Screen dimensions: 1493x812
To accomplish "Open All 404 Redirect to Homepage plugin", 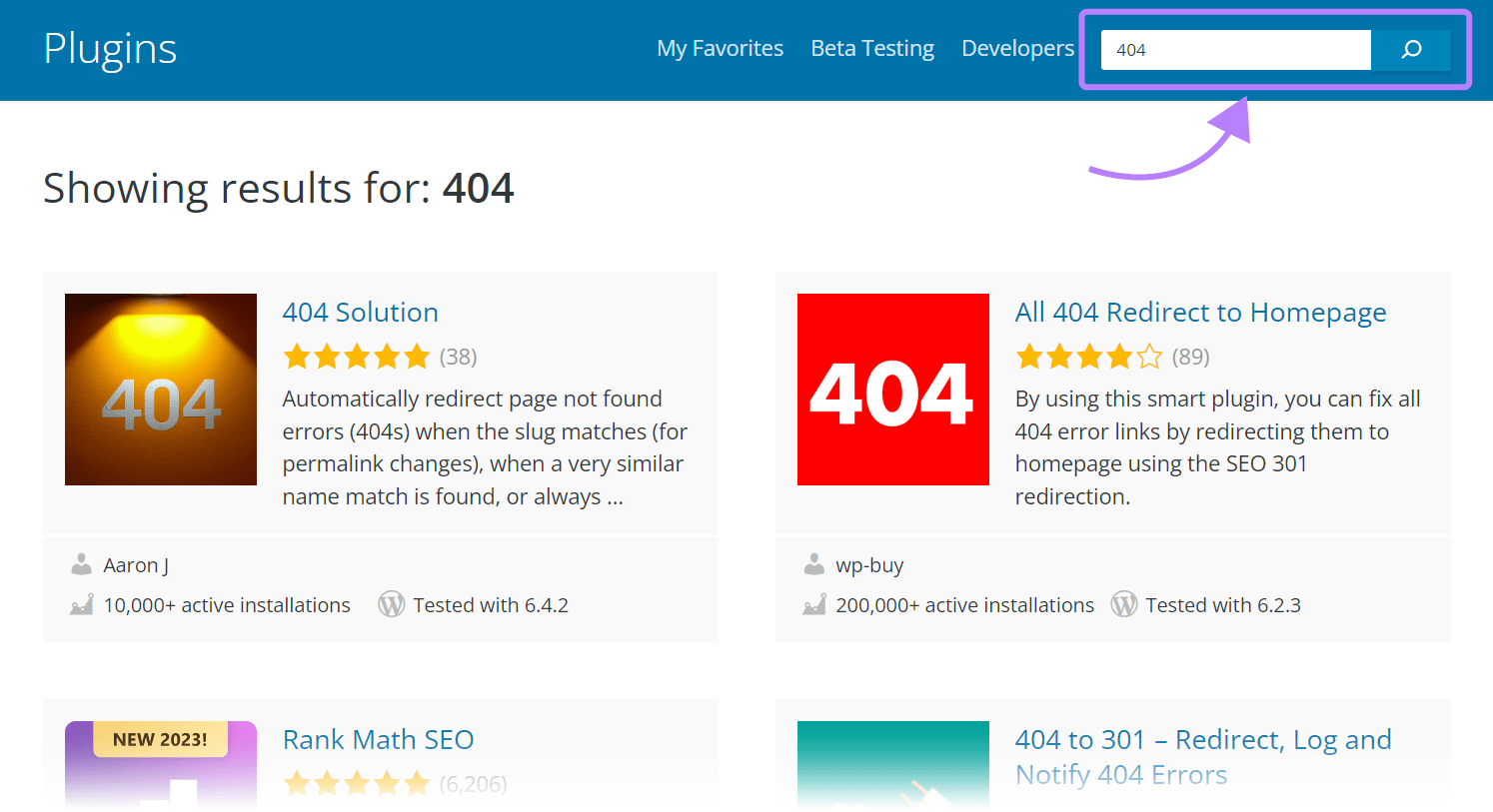I will 1200,312.
